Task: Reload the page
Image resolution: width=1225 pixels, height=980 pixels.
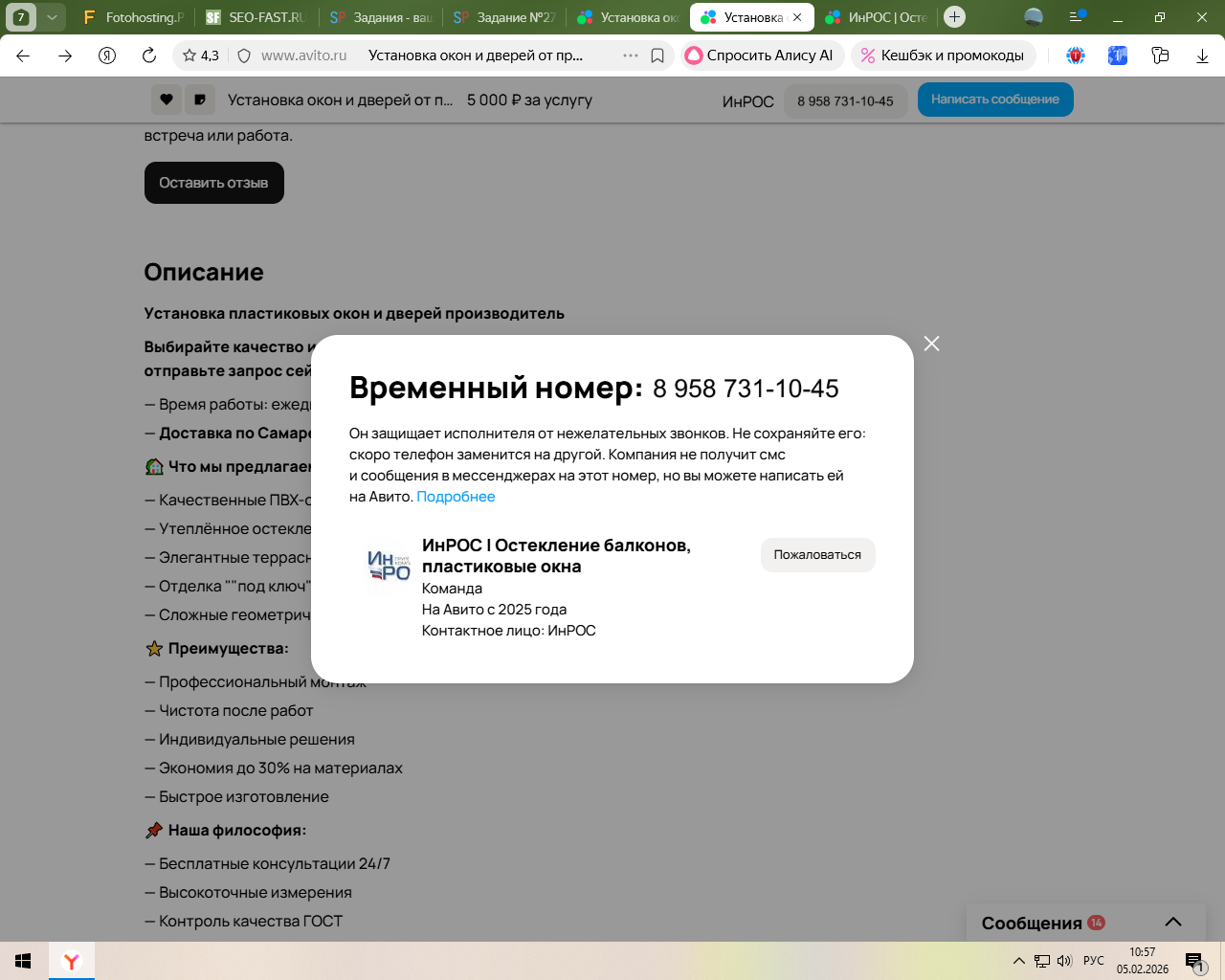Action: pyautogui.click(x=149, y=56)
